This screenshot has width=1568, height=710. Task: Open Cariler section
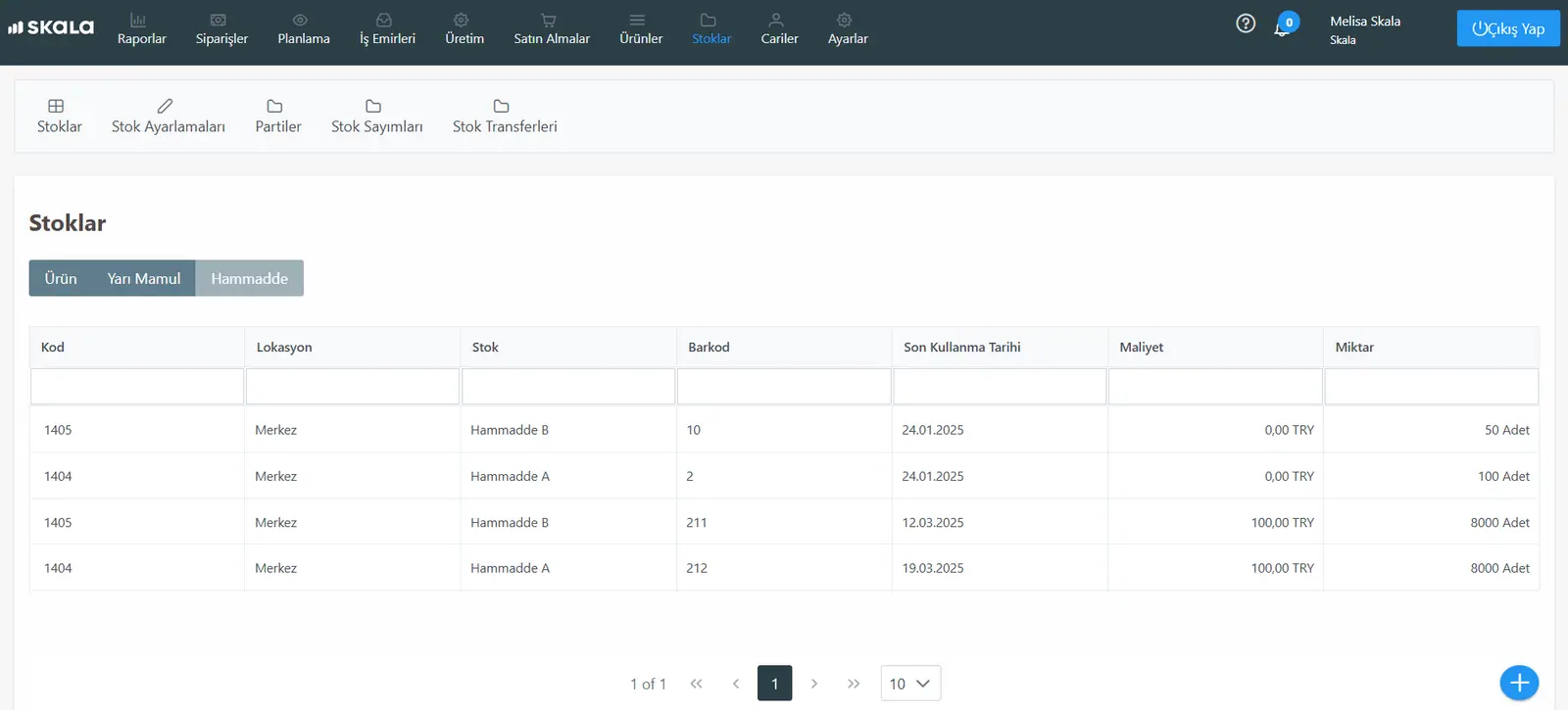[x=779, y=29]
